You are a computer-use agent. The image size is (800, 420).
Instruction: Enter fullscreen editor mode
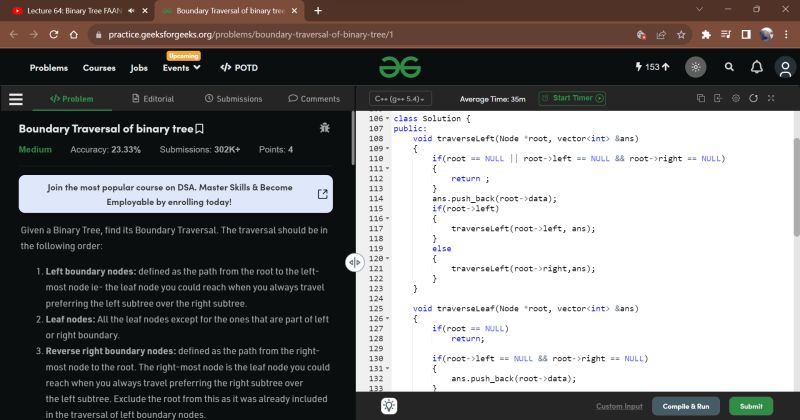(771, 98)
